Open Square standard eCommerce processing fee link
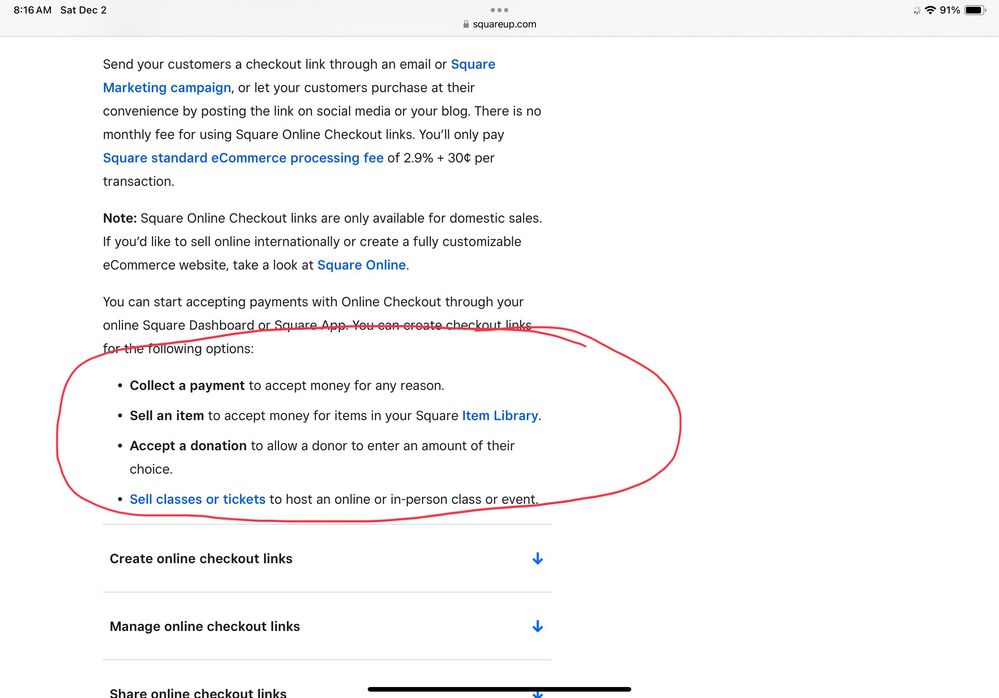Viewport: 999px width, 698px height. [243, 158]
